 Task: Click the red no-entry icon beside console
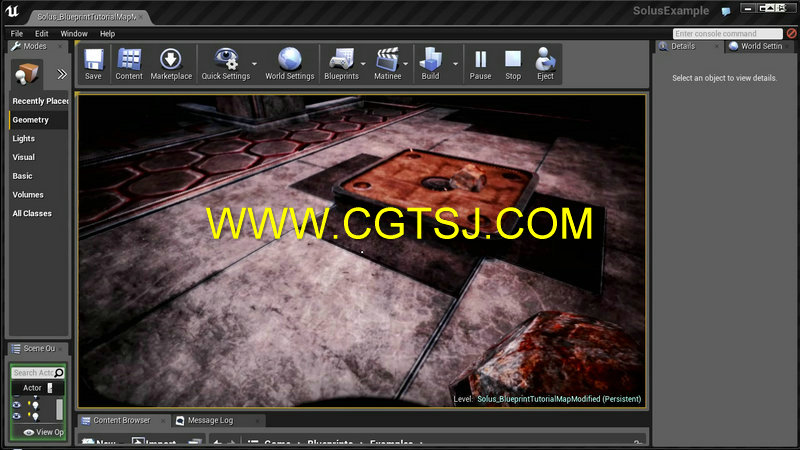click(791, 33)
